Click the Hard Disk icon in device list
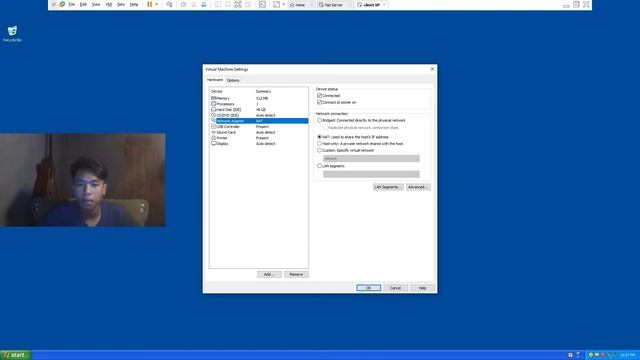Screen dimensions: 640x360 [213, 110]
